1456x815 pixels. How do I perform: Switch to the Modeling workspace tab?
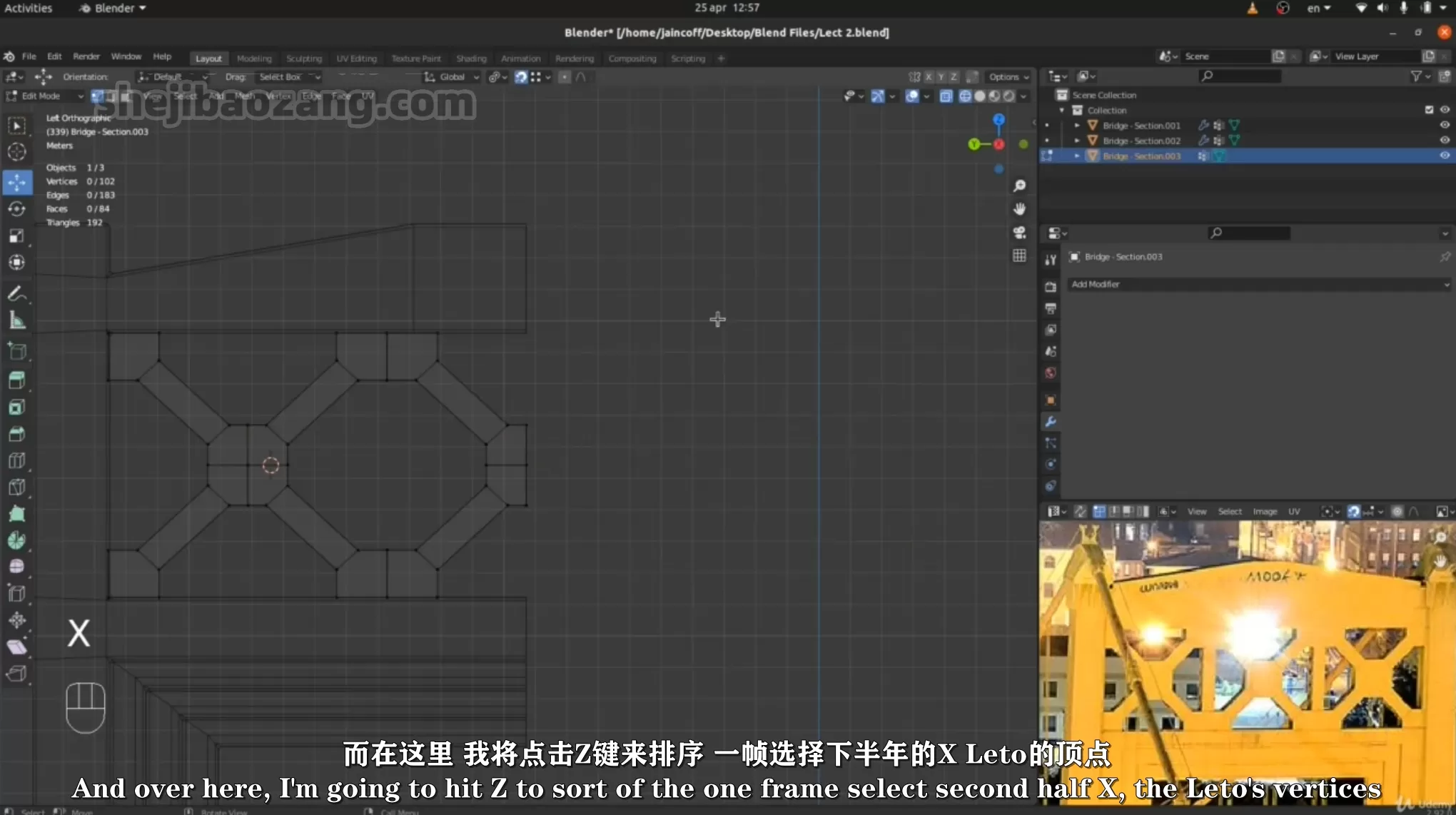(254, 59)
